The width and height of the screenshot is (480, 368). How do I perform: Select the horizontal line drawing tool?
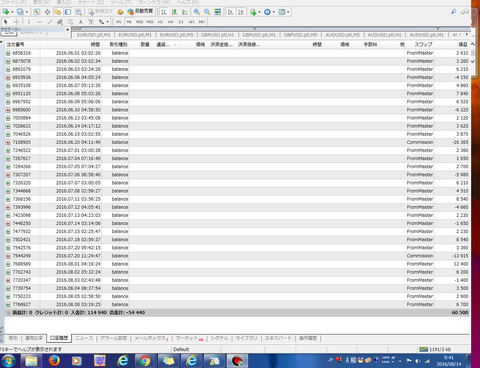tap(39, 22)
